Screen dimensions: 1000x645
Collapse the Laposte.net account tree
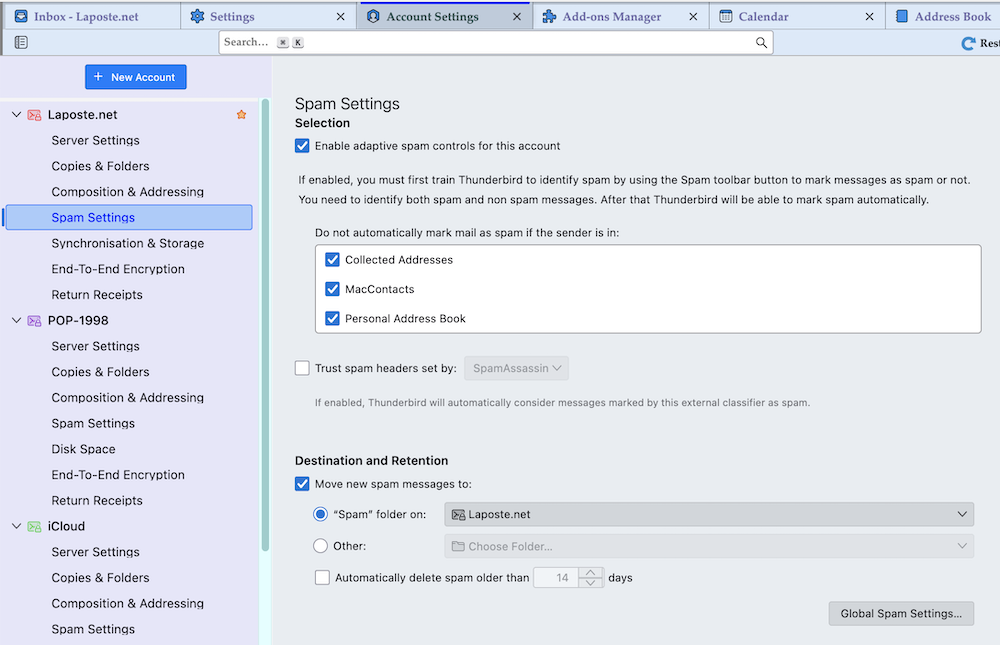click(16, 115)
